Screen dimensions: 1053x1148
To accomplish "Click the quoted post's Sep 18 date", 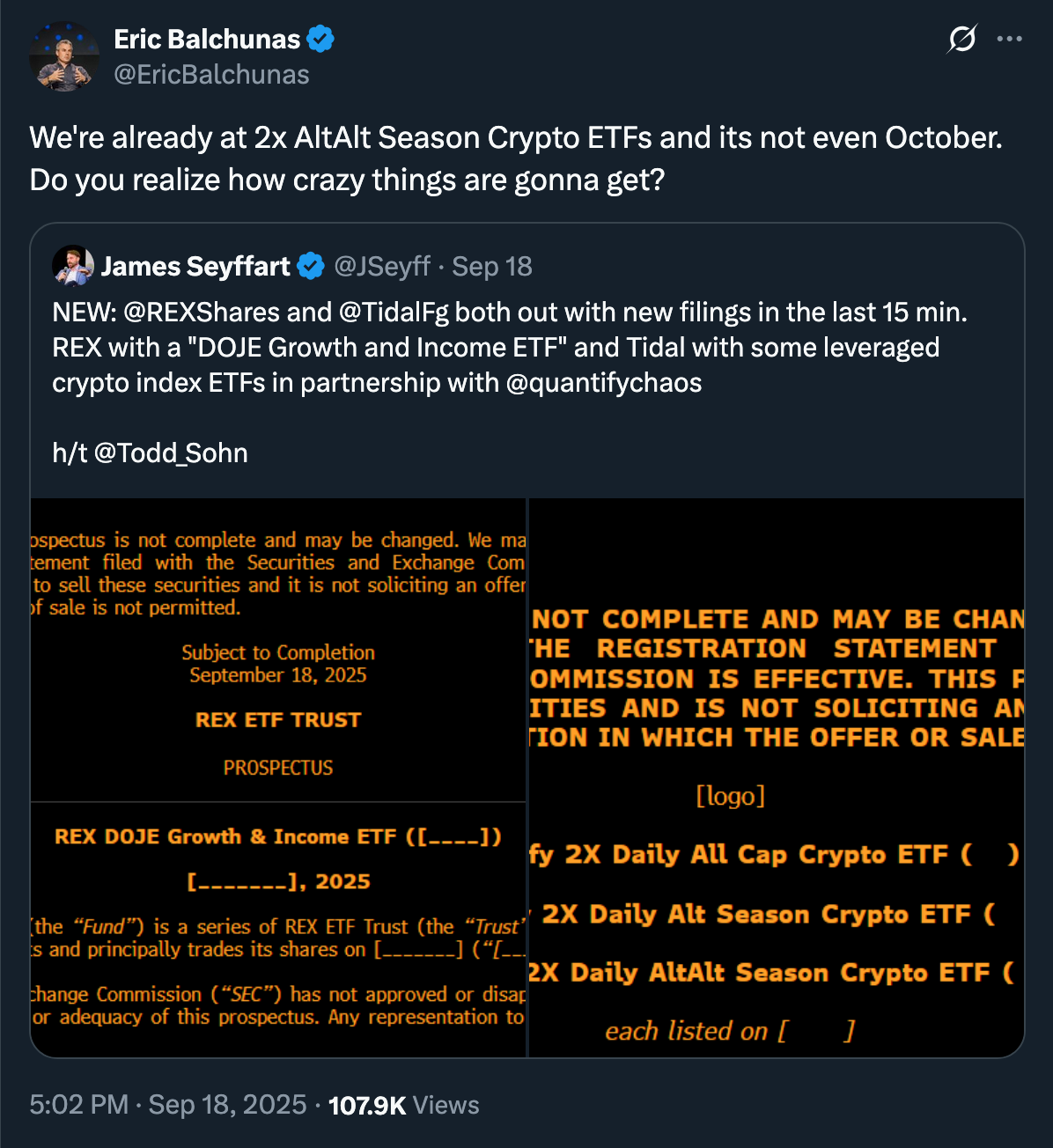I will coord(492,266).
